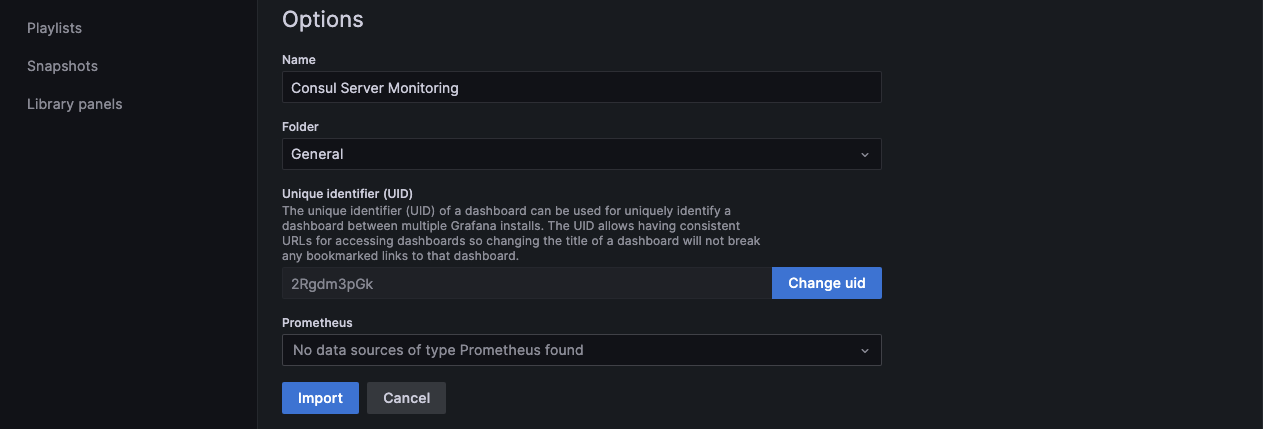Select the 'No data sources' placeholder text
This screenshot has height=429, width=1263.
438,350
